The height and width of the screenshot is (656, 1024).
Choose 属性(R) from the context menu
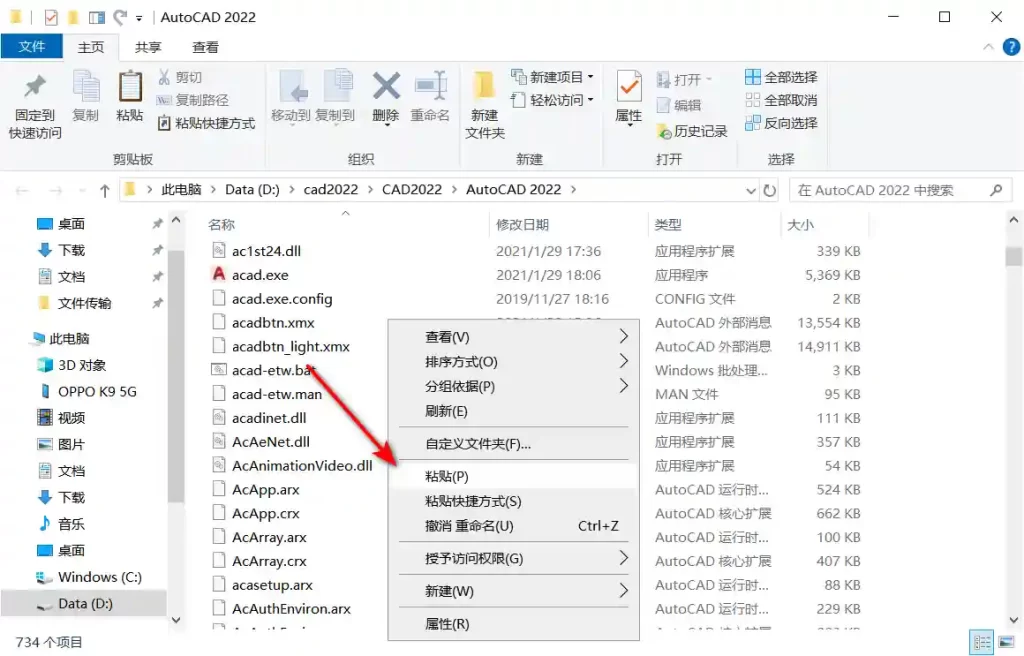pyautogui.click(x=447, y=624)
